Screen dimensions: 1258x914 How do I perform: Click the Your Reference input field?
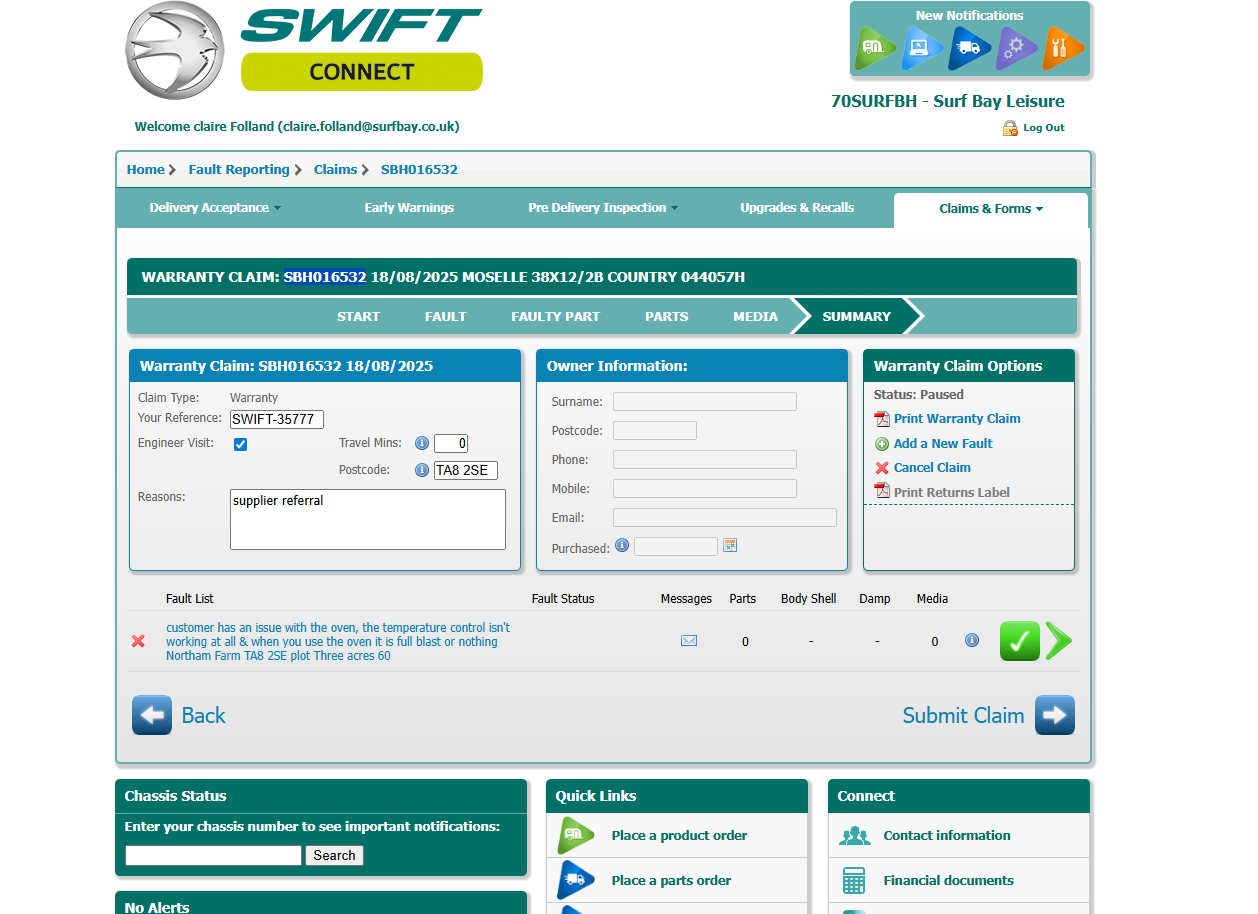pos(277,419)
